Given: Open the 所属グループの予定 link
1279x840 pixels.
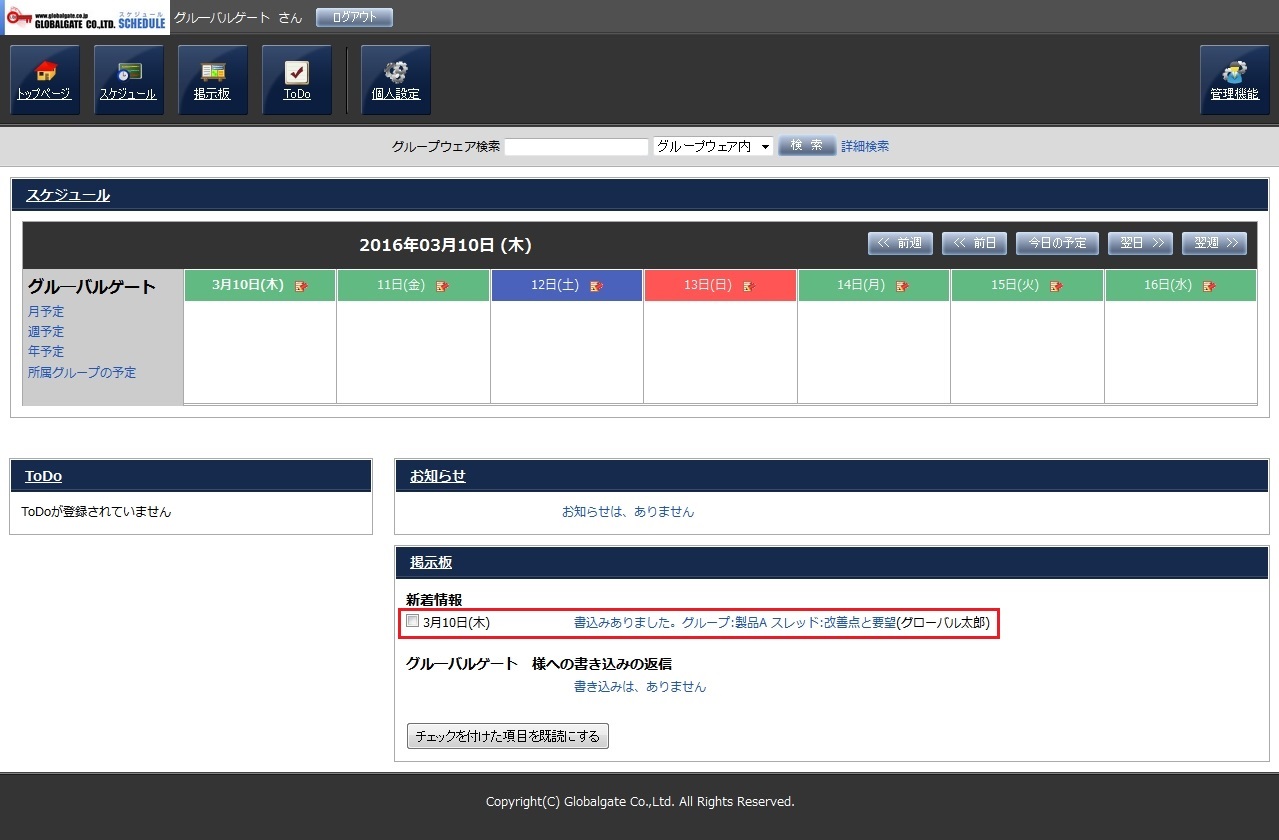Looking at the screenshot, I should pyautogui.click(x=82, y=373).
